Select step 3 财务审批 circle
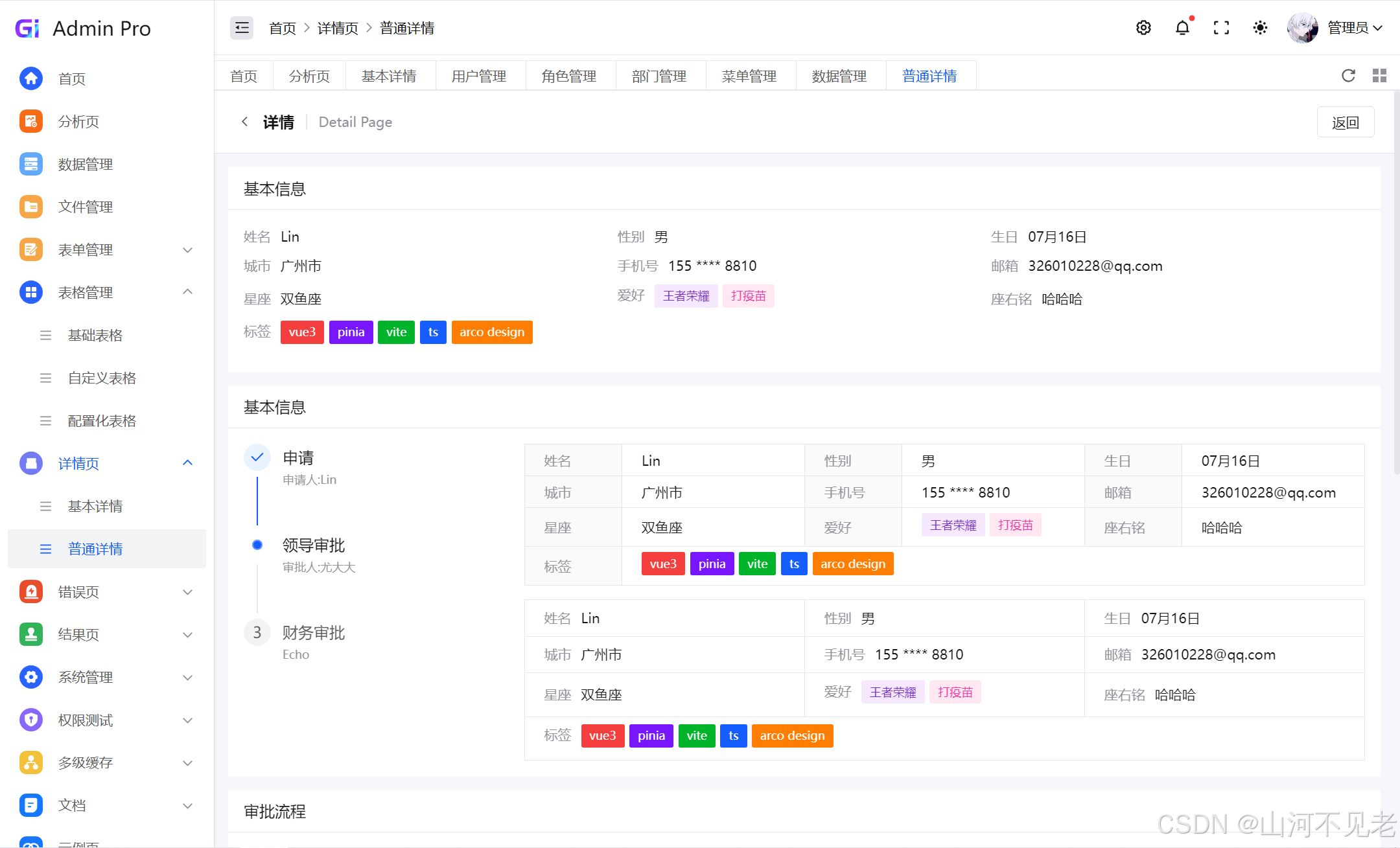 tap(257, 632)
